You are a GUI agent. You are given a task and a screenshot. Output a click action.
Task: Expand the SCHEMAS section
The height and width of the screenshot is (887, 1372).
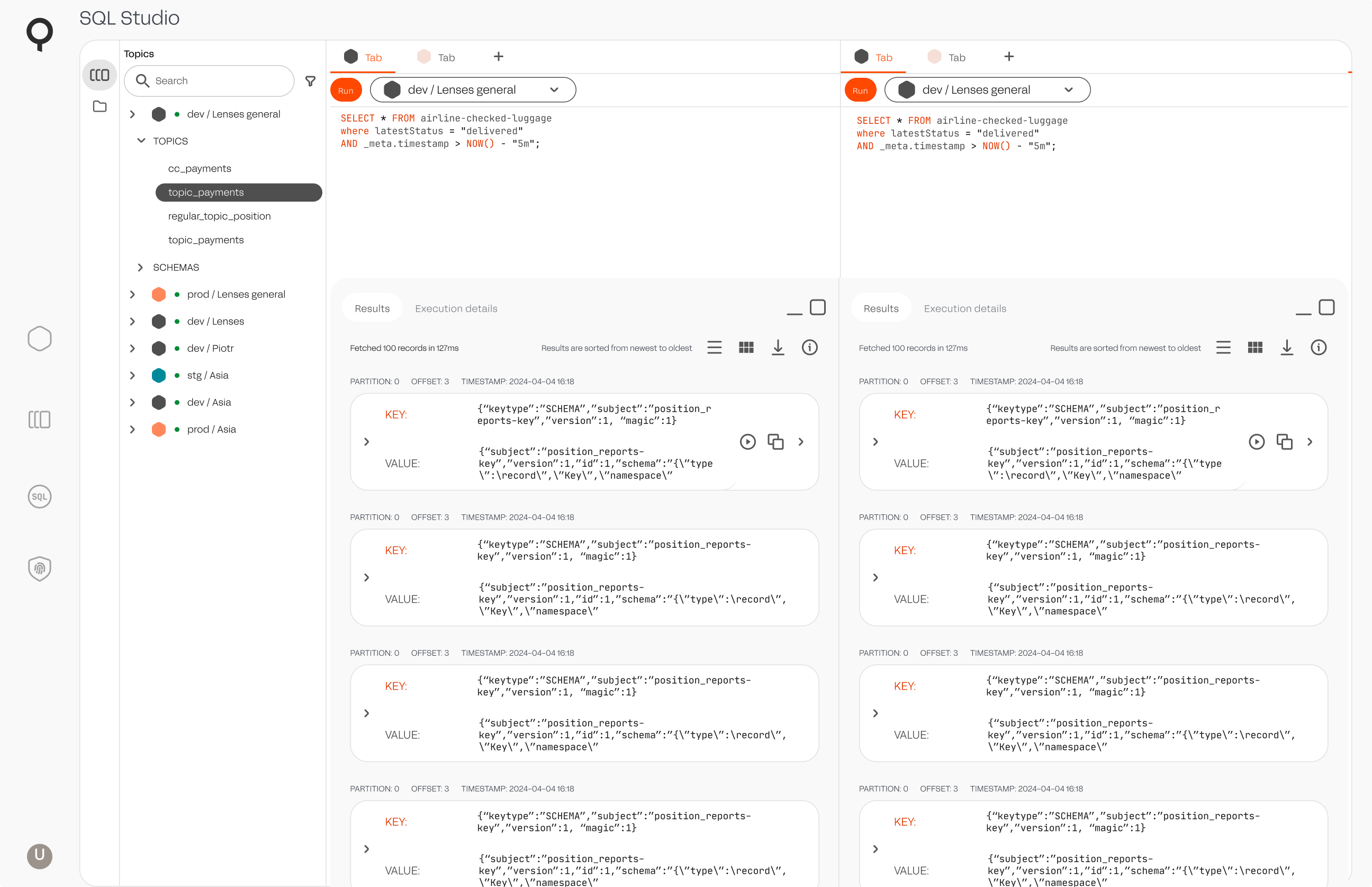140,267
